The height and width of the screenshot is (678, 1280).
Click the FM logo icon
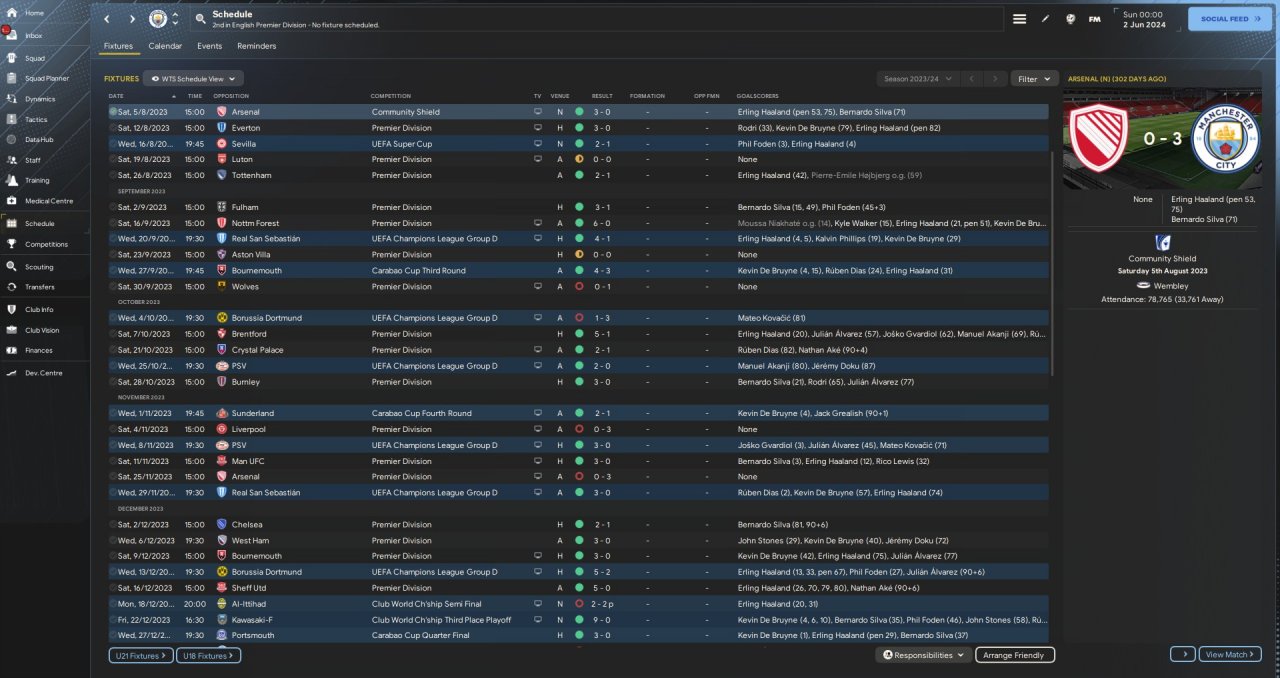(x=1095, y=19)
